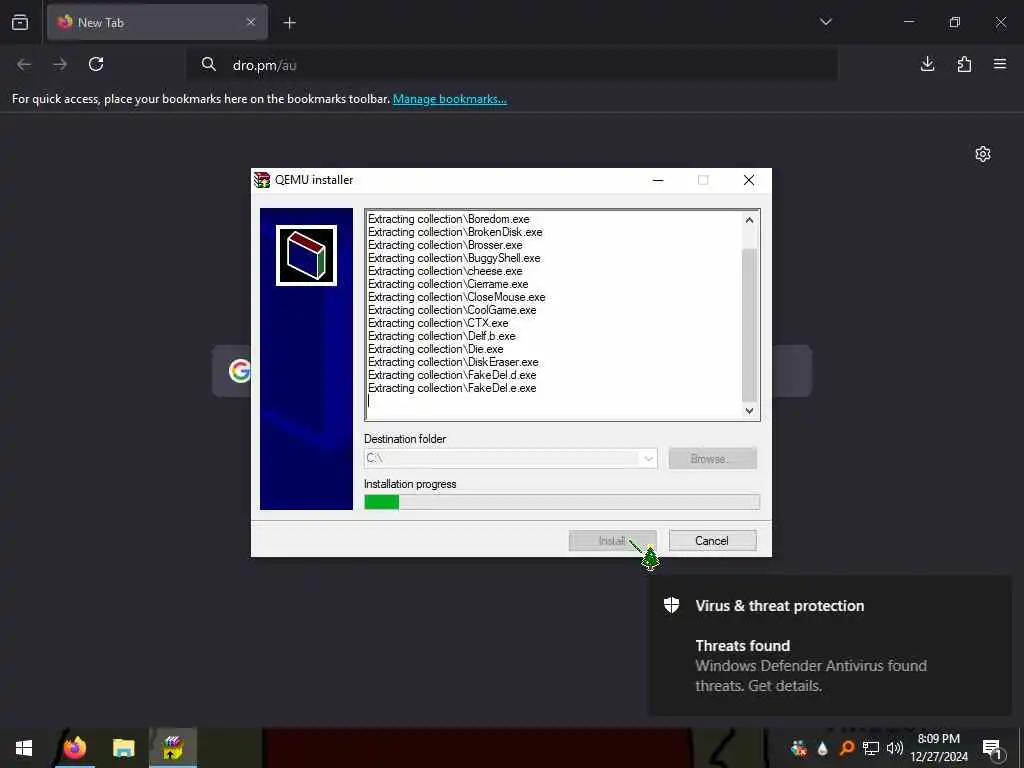Open the volume speaker tray icon
This screenshot has width=1024, height=768.
point(895,748)
